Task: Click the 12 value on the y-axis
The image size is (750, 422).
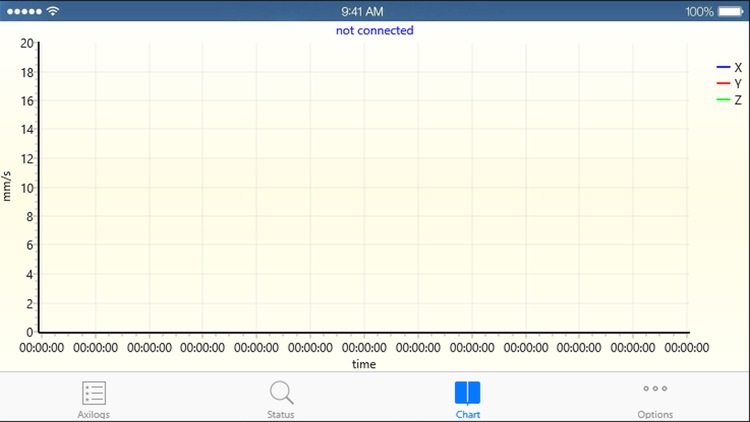Action: point(27,159)
